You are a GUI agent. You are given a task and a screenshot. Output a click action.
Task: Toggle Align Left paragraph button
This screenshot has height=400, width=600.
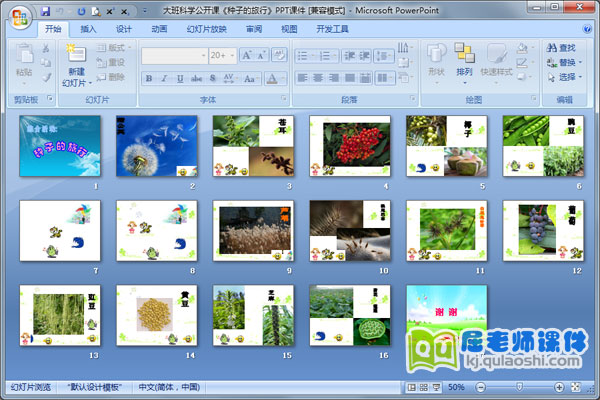click(302, 78)
